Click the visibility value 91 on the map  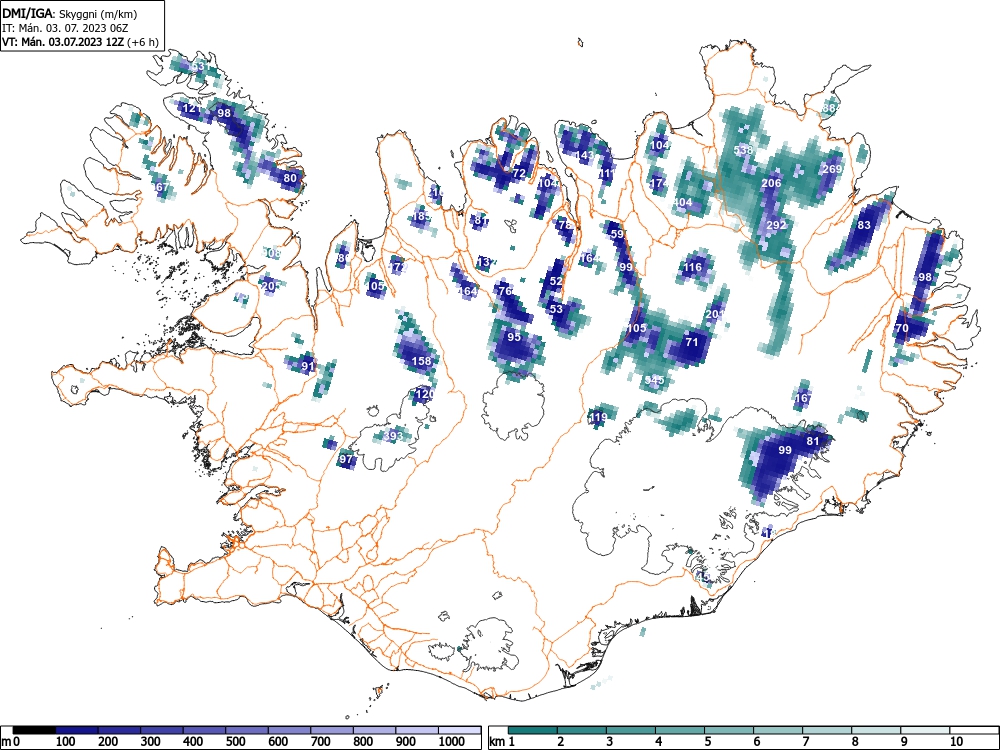pos(308,366)
